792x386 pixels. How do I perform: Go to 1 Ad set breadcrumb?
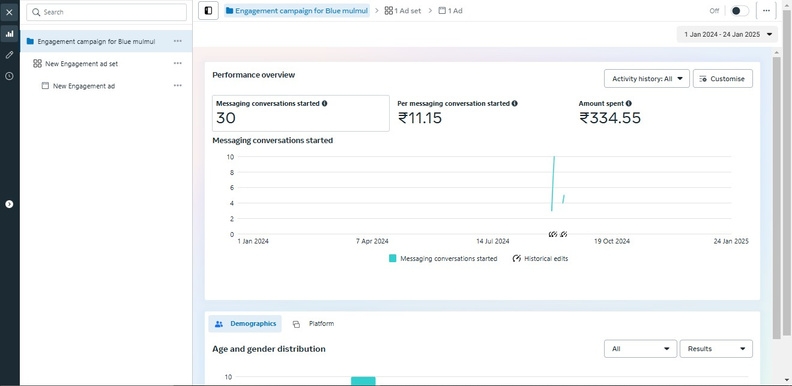[403, 11]
